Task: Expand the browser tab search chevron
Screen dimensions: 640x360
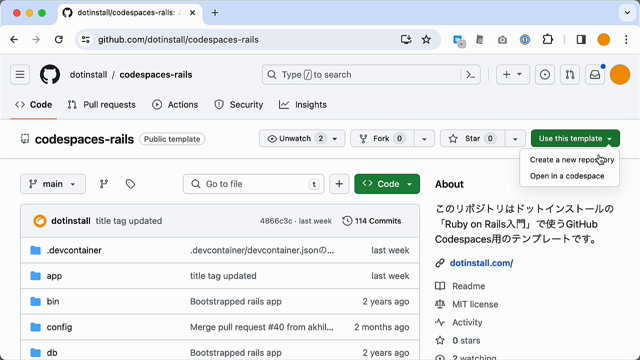Action: [x=627, y=13]
